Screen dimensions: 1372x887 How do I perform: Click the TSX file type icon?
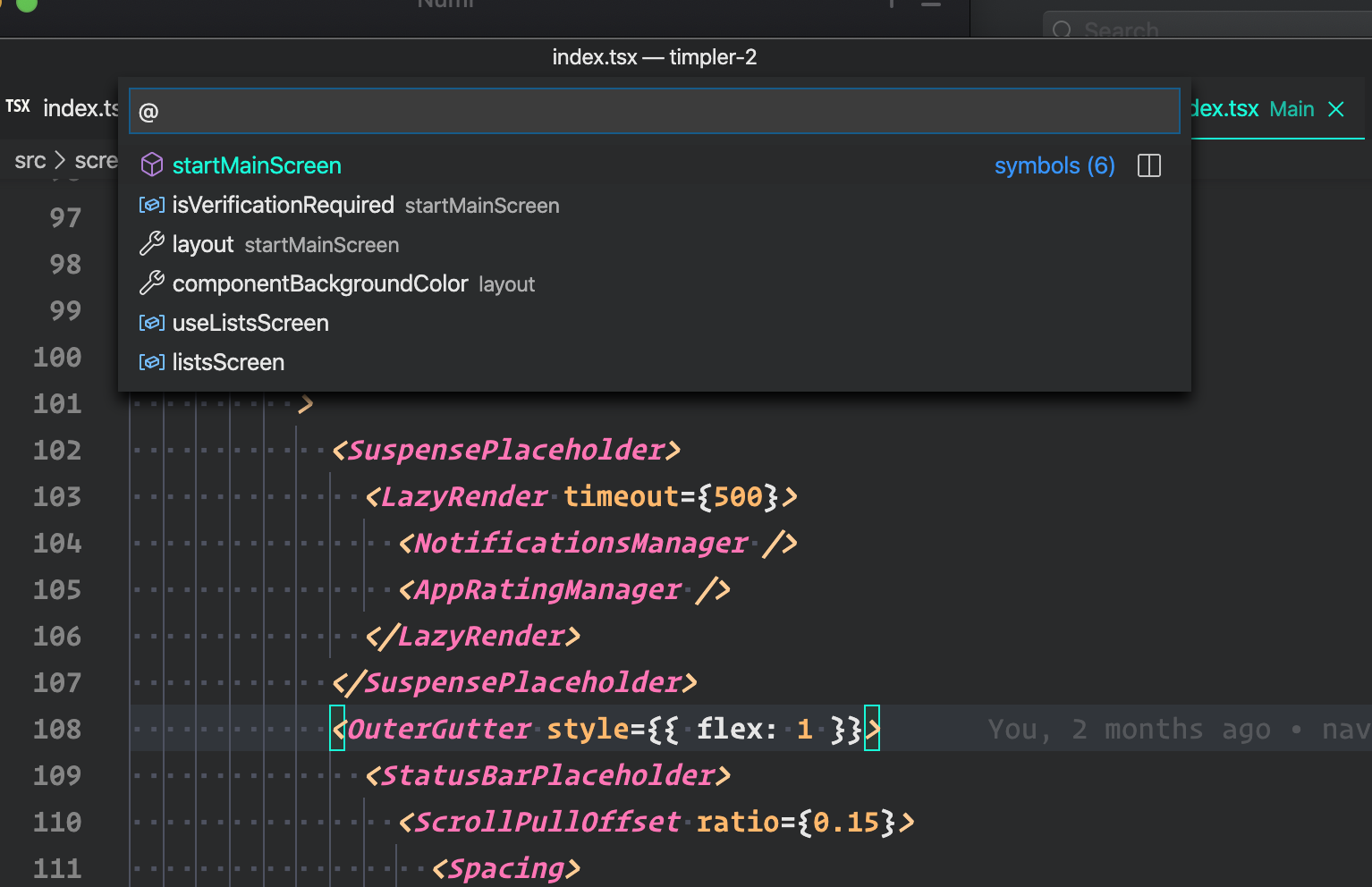(18, 106)
